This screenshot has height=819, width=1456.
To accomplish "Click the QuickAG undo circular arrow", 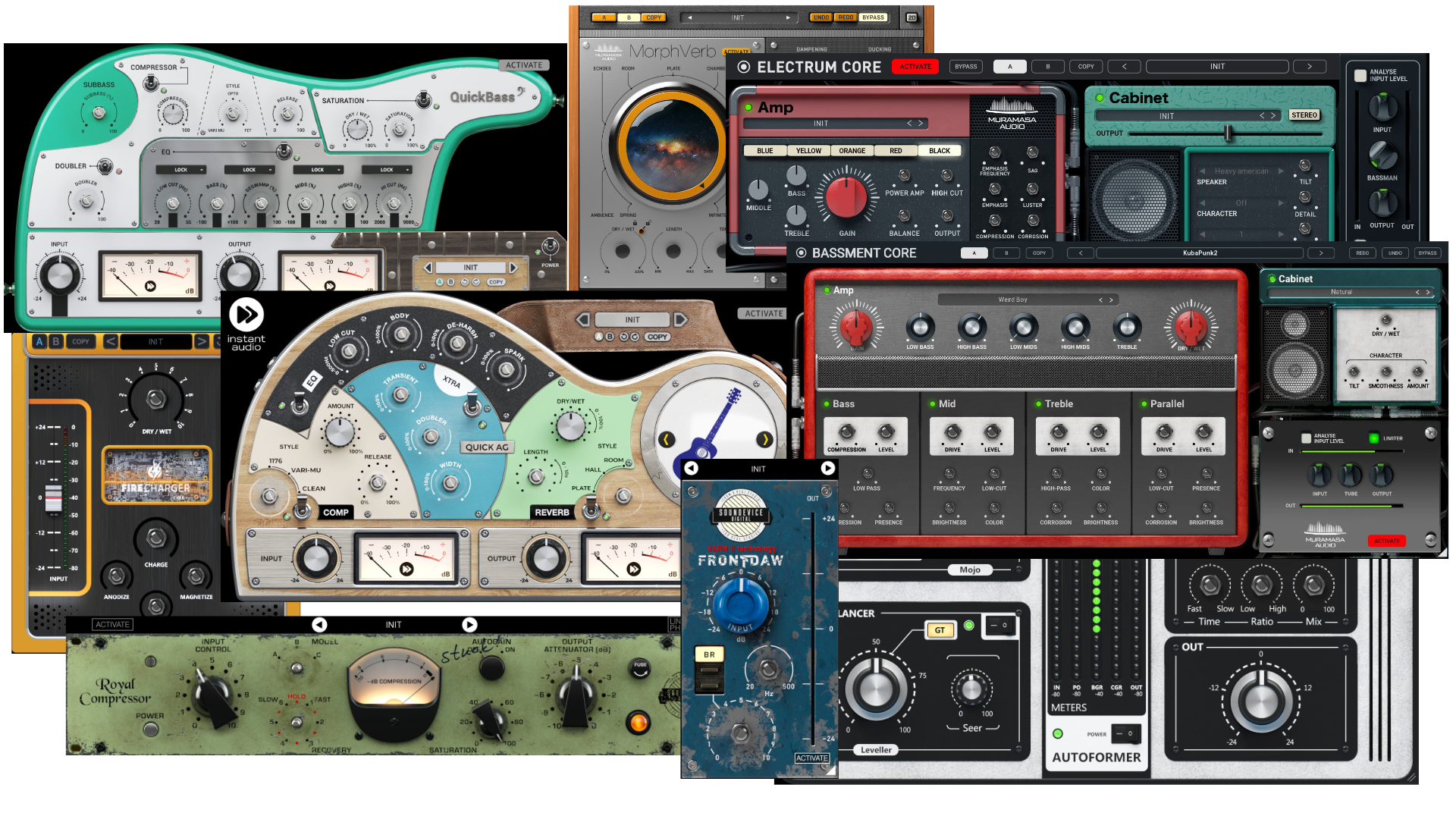I will point(624,337).
